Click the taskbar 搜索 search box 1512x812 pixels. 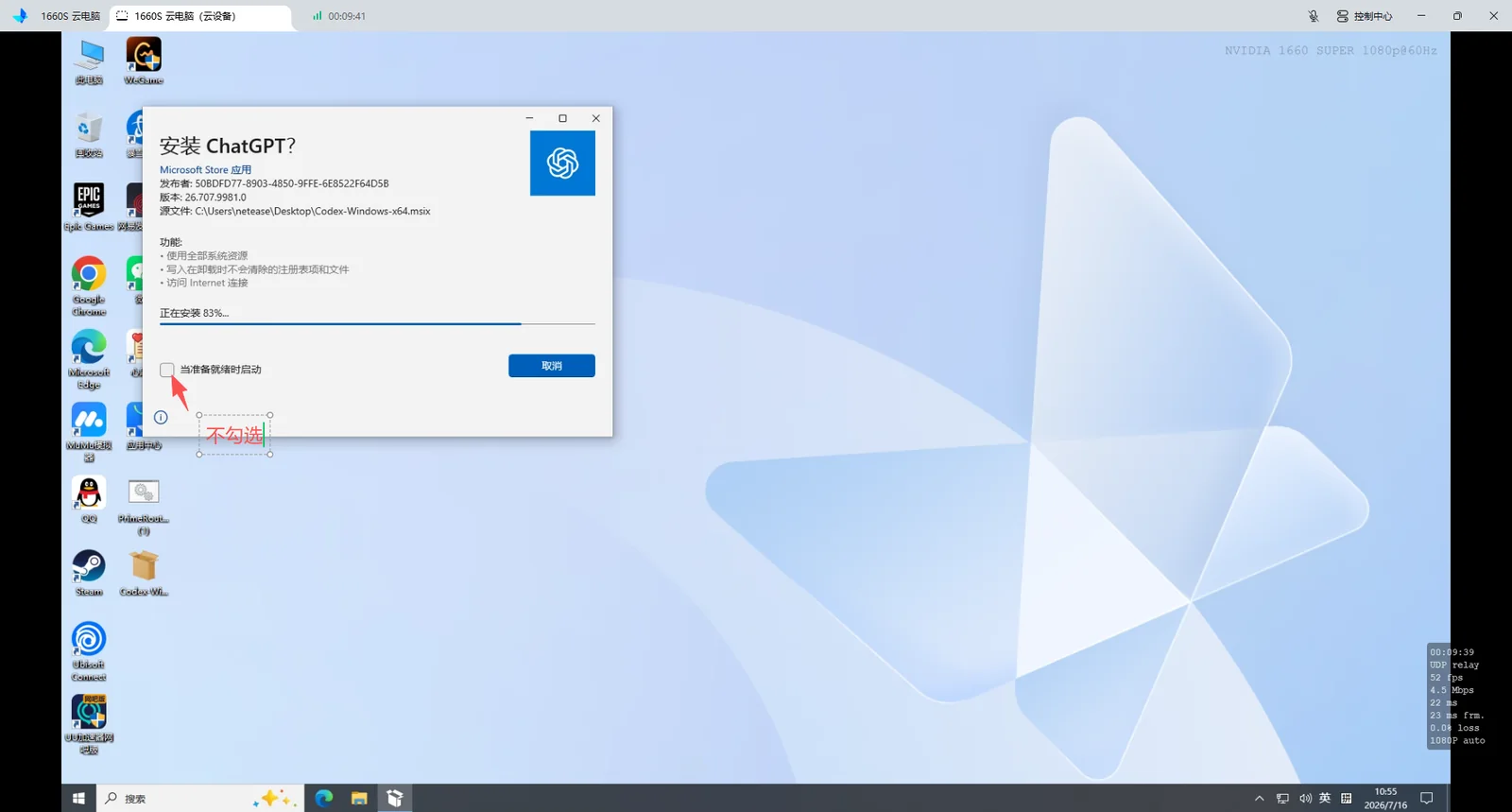199,799
